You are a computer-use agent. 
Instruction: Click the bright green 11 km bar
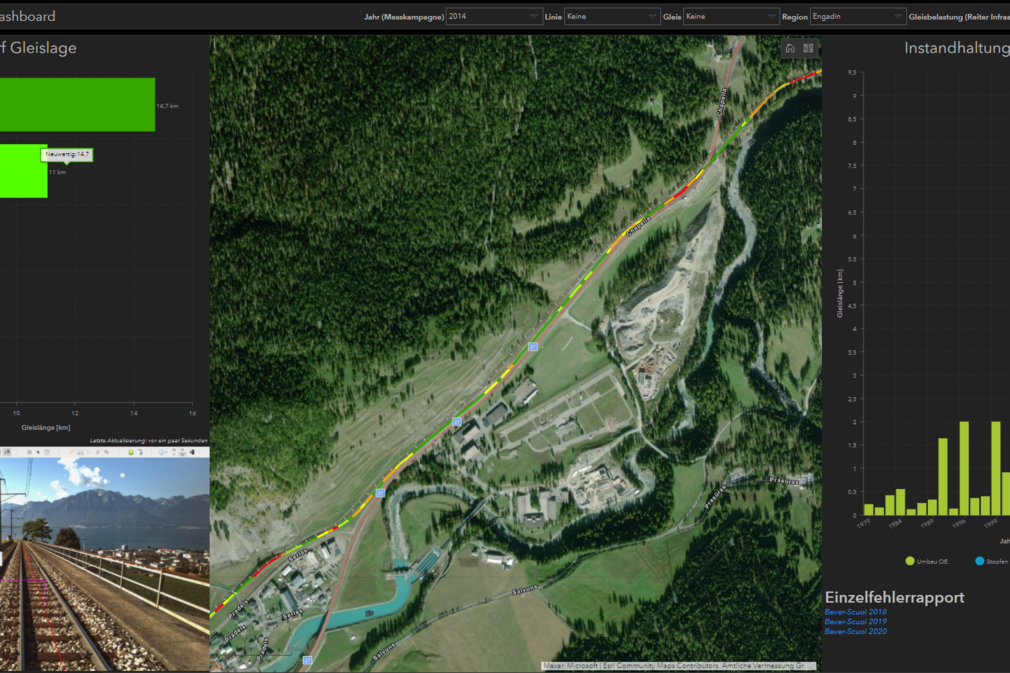[x=23, y=171]
